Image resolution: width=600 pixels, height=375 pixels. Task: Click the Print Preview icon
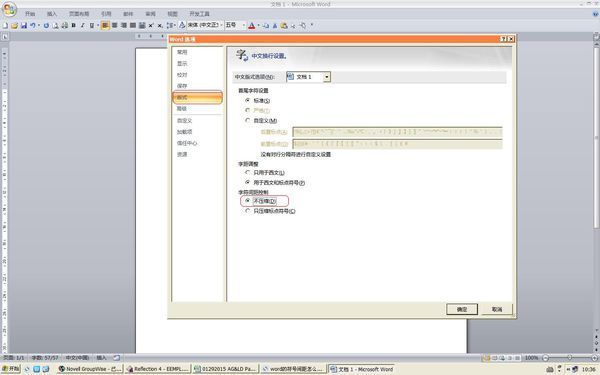click(55, 26)
